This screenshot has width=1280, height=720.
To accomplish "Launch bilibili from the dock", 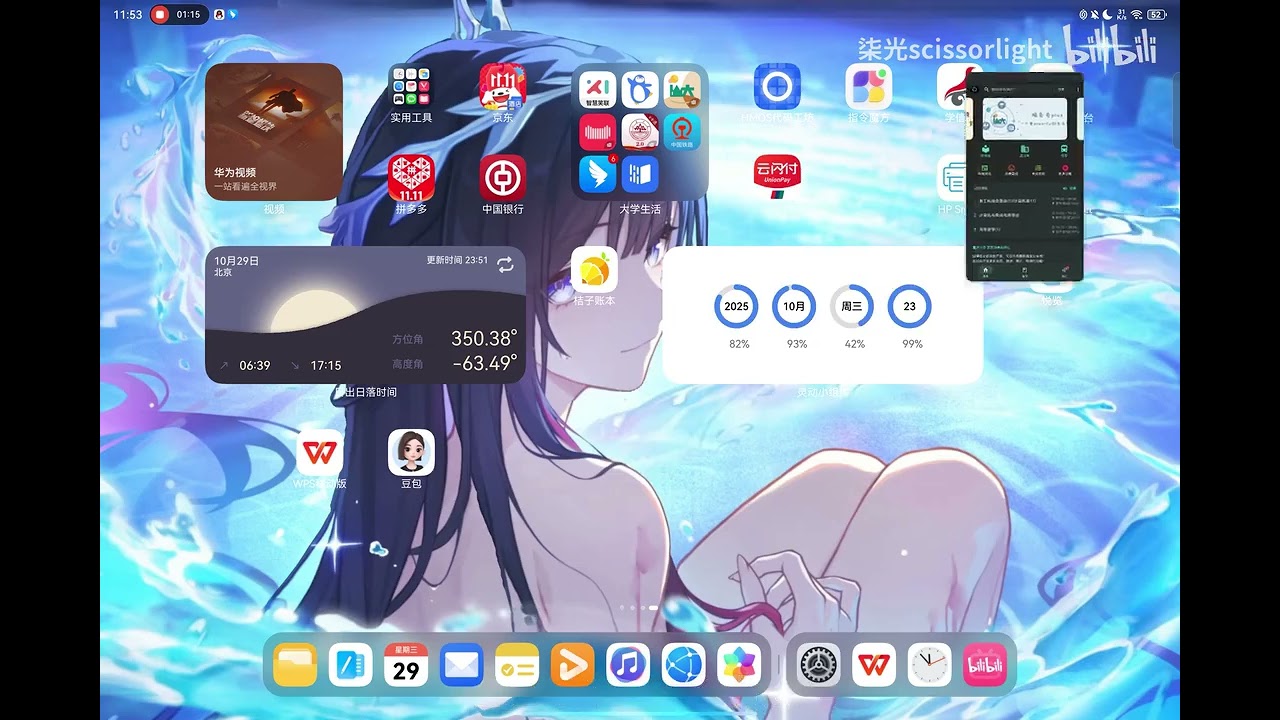I will click(985, 665).
